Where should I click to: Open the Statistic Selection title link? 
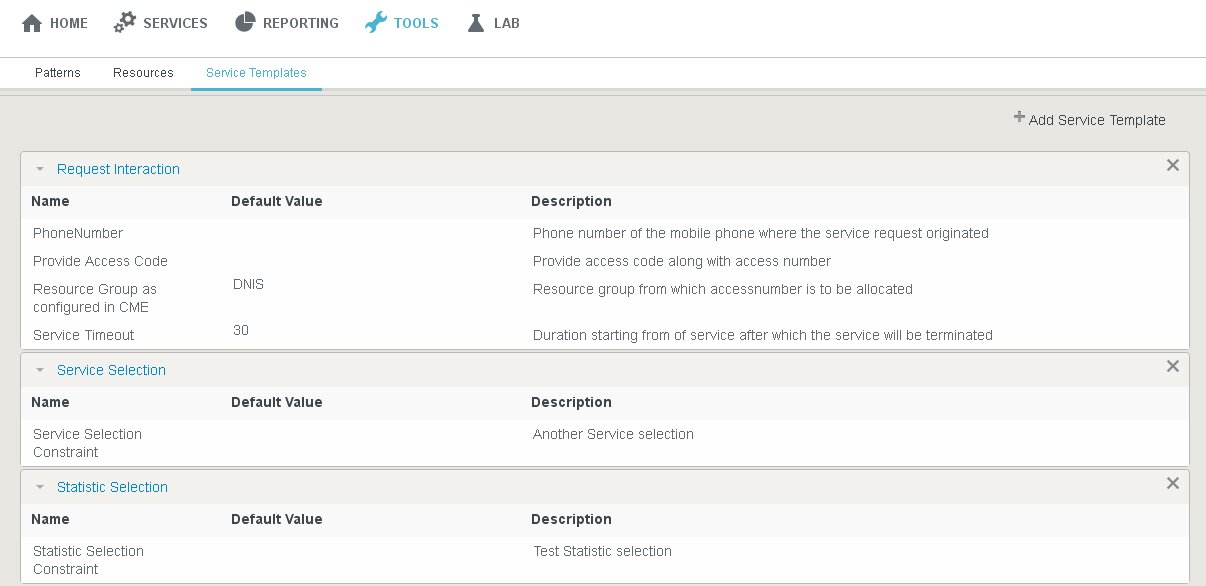click(112, 487)
